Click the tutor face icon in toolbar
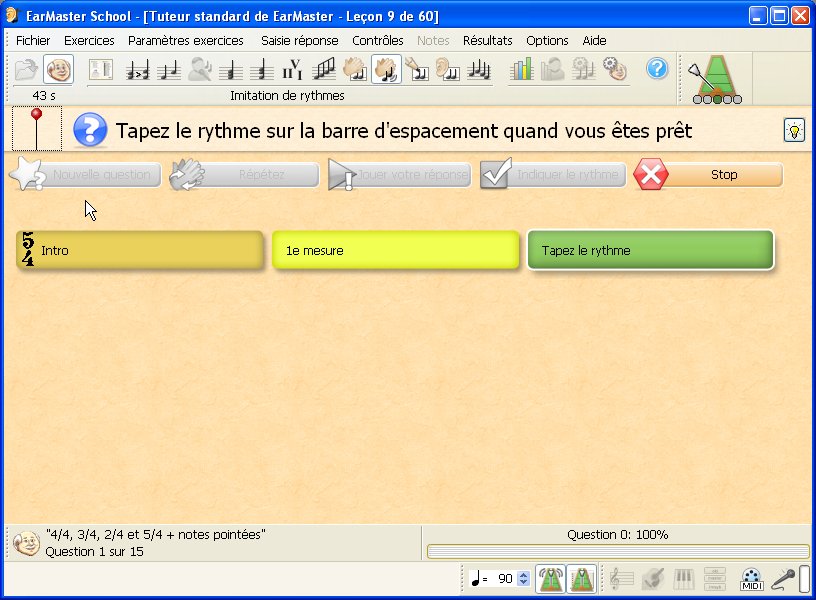This screenshot has height=600, width=816. (x=59, y=70)
